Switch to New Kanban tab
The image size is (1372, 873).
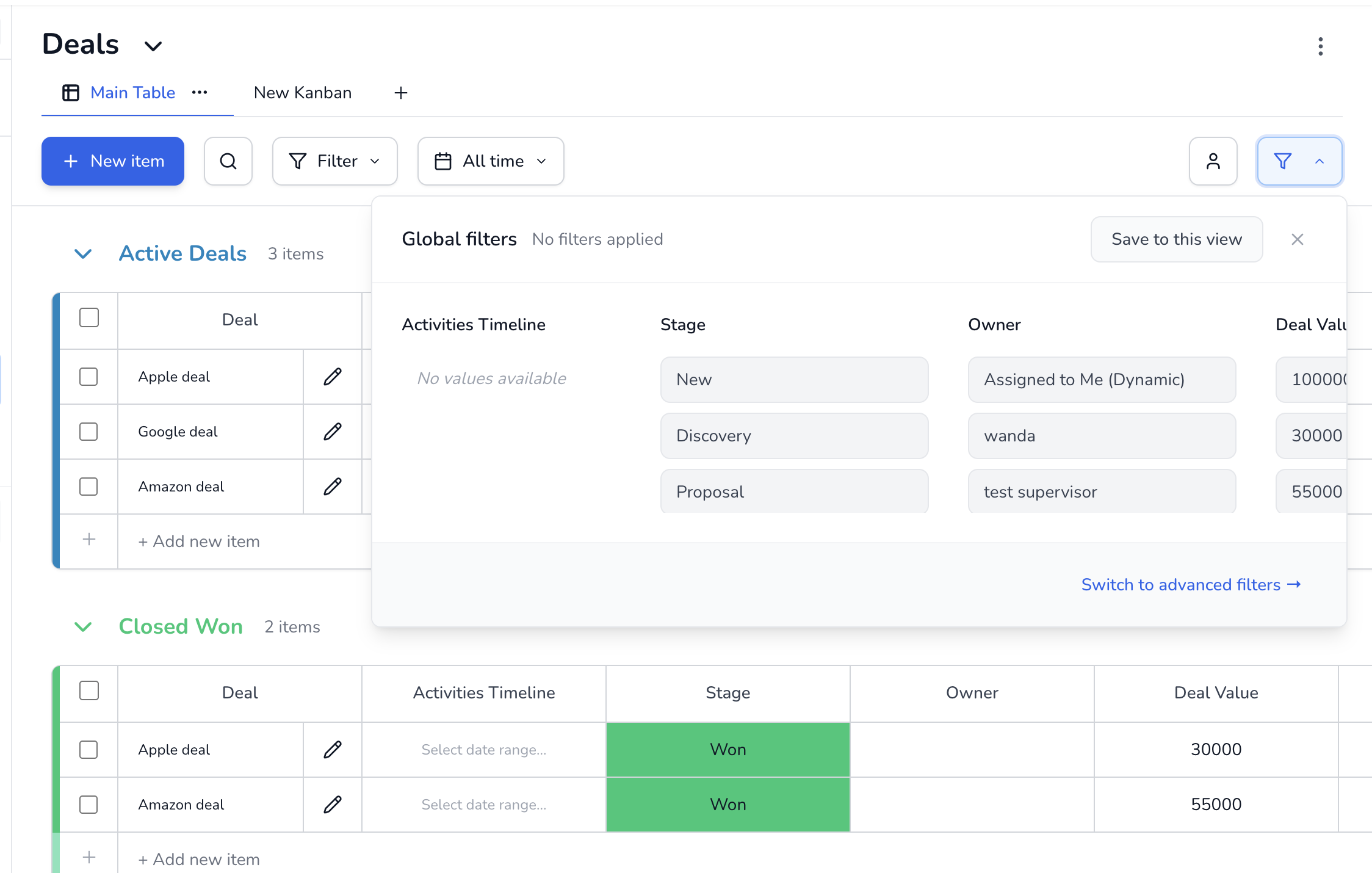[303, 93]
